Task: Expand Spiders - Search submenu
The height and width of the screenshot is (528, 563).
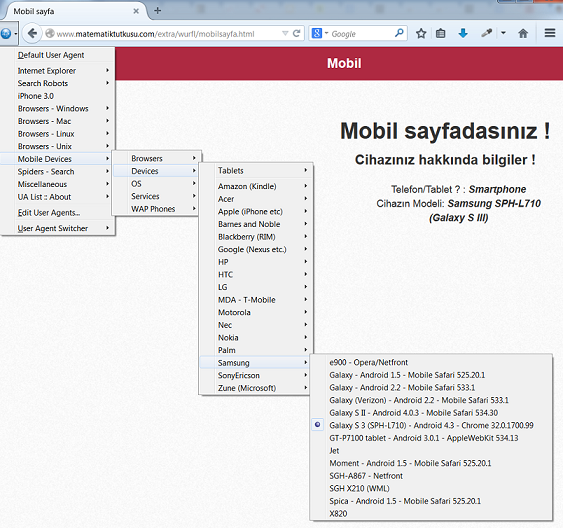Action: (x=58, y=172)
